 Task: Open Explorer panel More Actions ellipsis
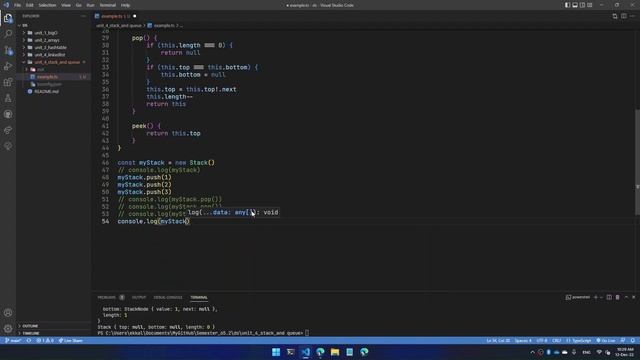[x=84, y=16]
